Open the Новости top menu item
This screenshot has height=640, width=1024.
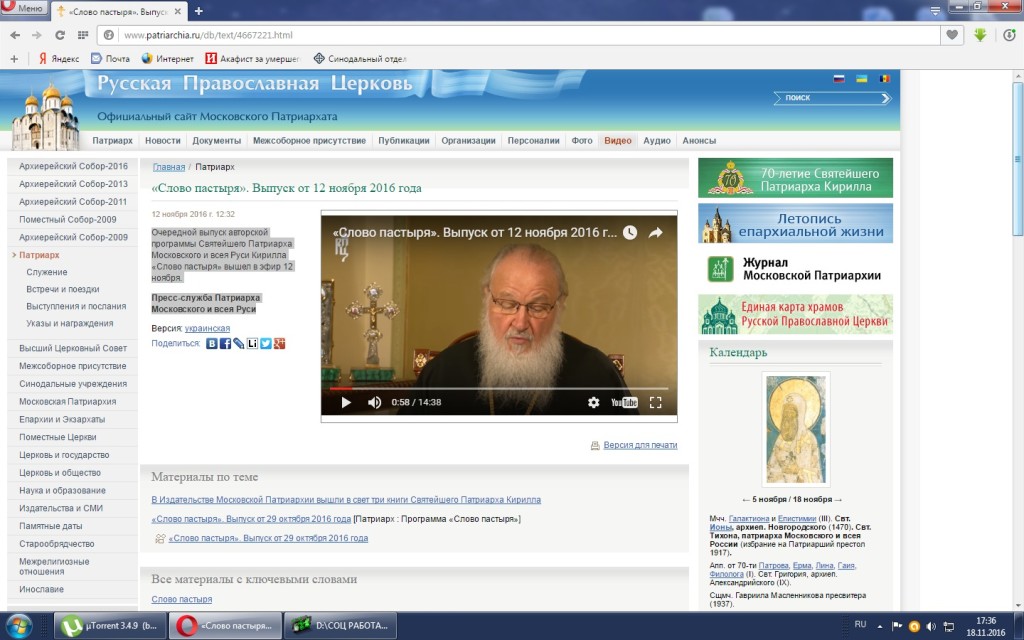(x=163, y=140)
